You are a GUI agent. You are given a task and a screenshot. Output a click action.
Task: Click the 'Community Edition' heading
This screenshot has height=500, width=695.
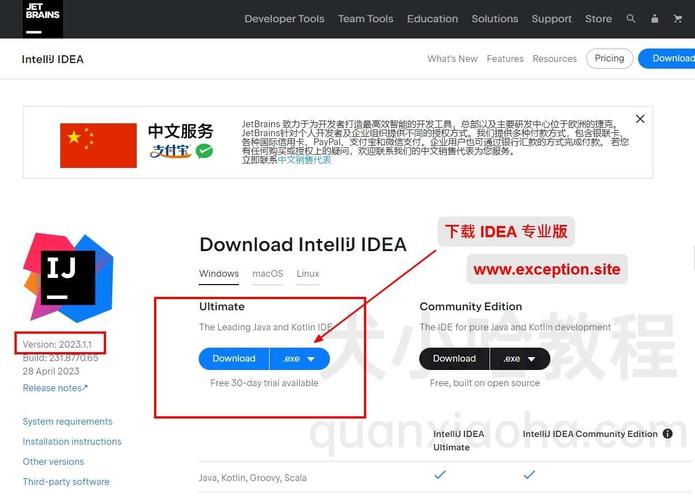click(471, 306)
